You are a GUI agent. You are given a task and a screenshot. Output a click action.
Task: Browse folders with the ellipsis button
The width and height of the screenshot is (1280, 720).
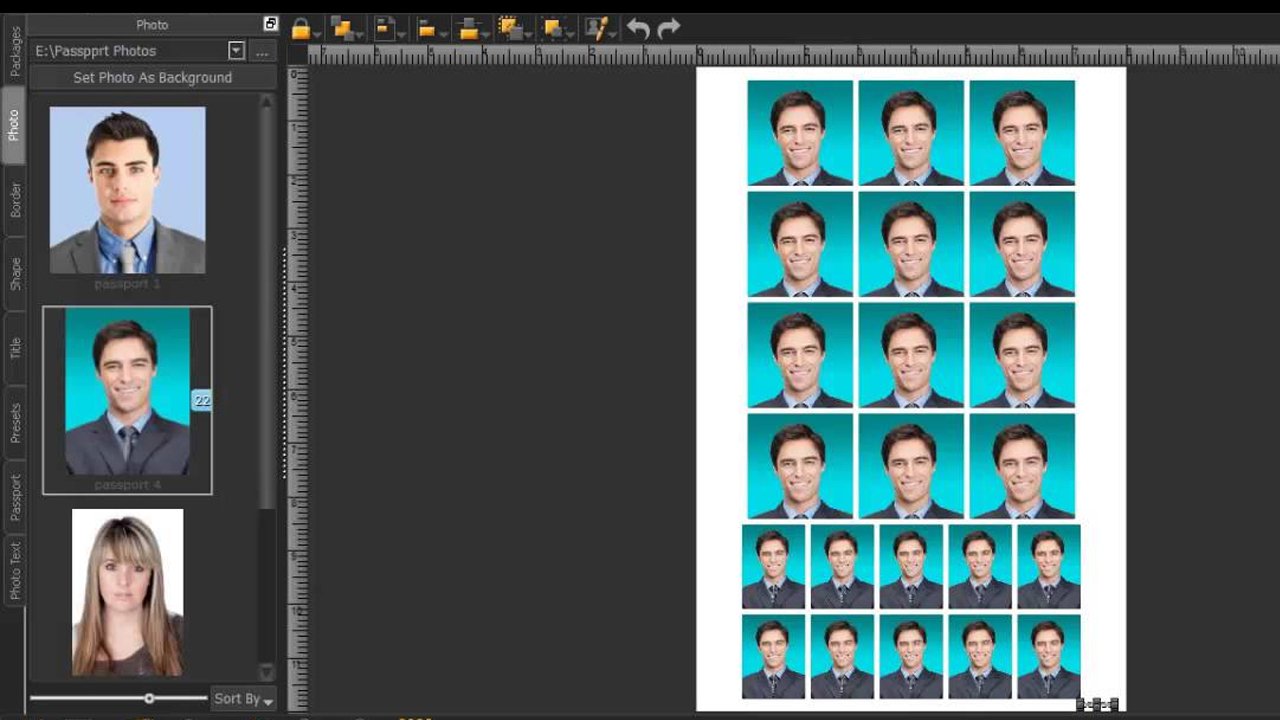point(263,51)
